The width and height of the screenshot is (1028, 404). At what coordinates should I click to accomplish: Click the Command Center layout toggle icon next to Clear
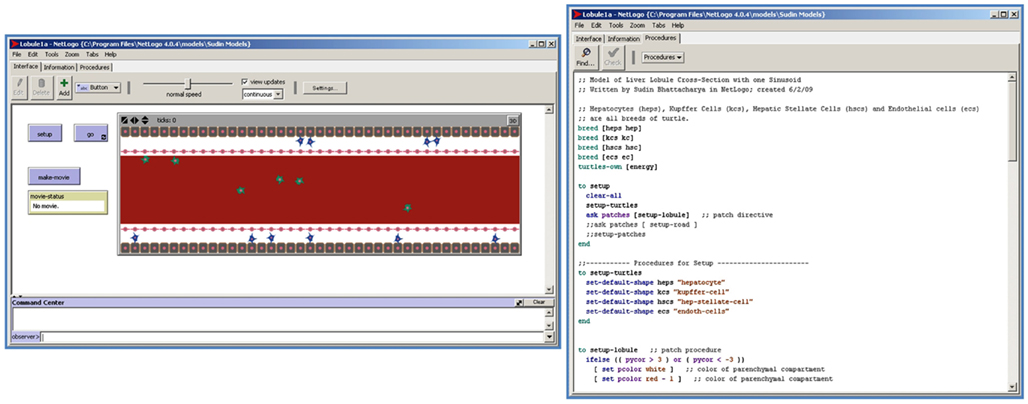519,302
